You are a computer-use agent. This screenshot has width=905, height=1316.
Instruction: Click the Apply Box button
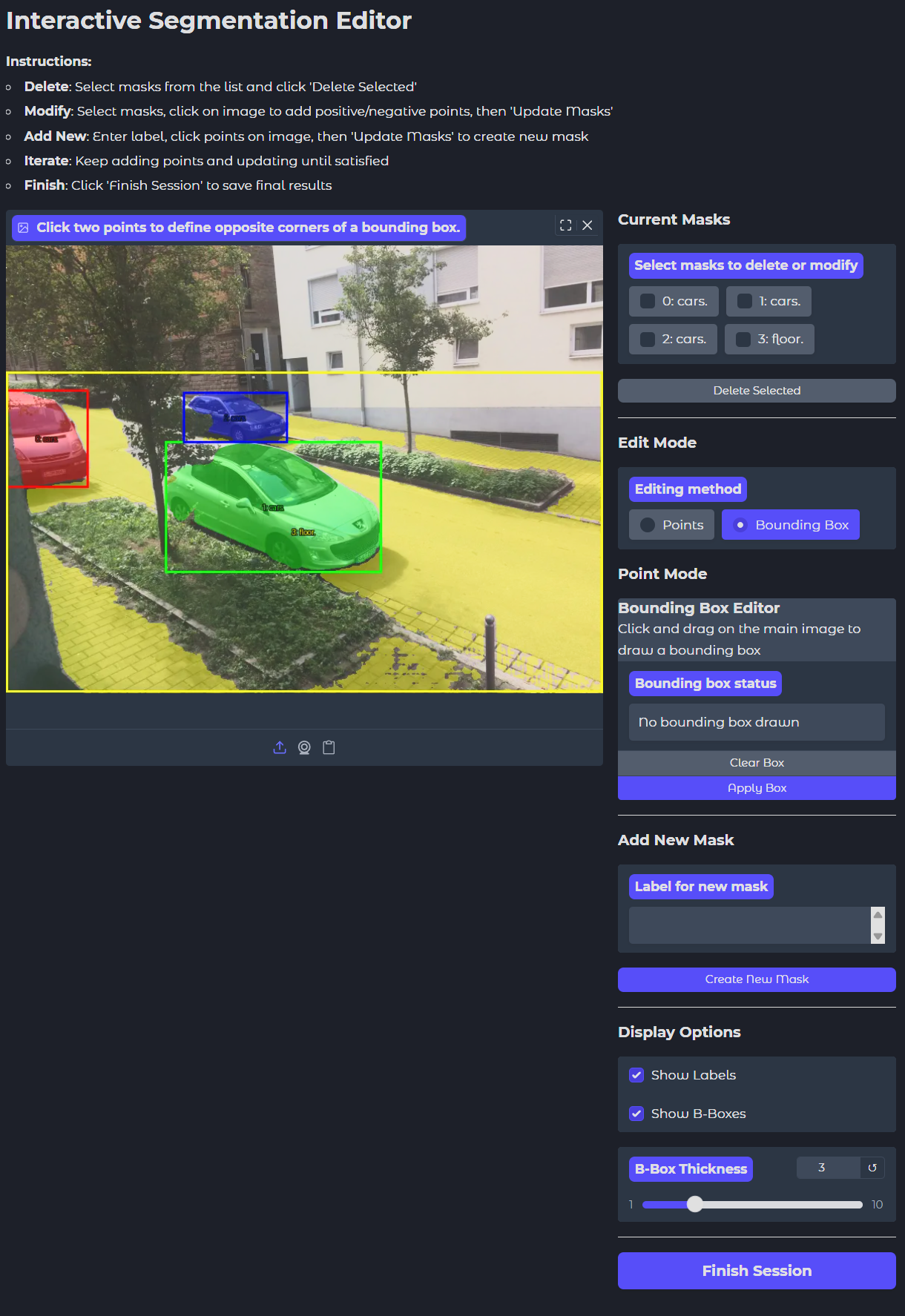(x=757, y=788)
